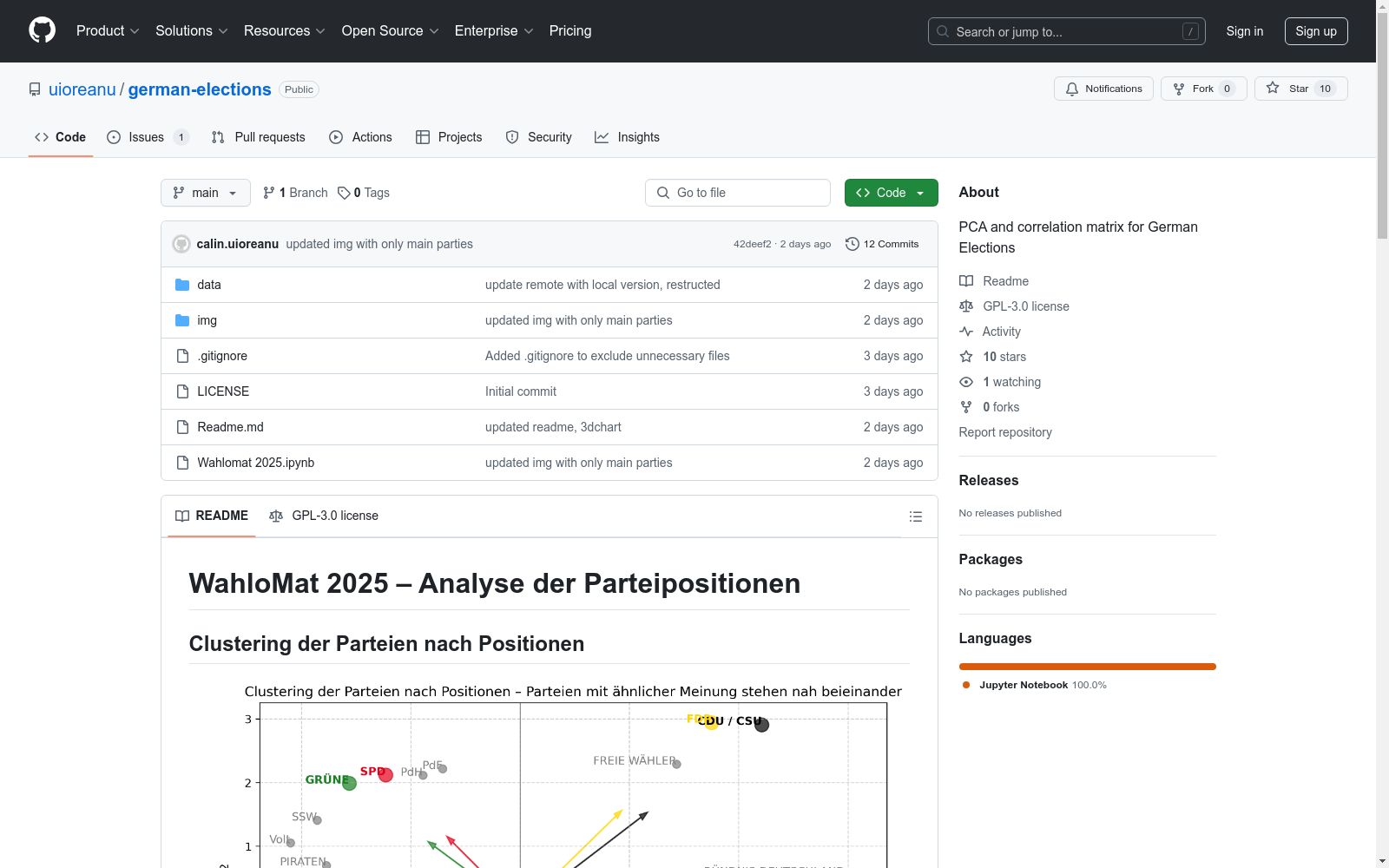
Task: Expand the Solutions menu
Action: point(192,31)
